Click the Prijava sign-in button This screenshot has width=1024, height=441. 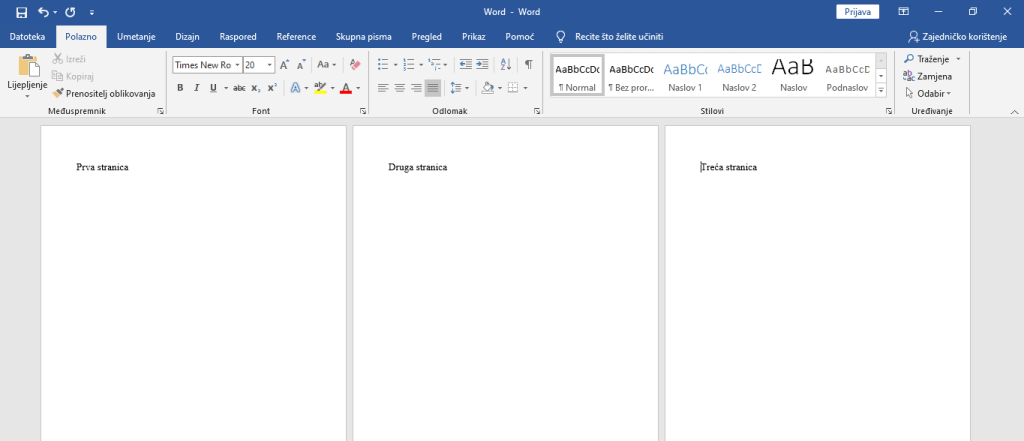coord(857,12)
